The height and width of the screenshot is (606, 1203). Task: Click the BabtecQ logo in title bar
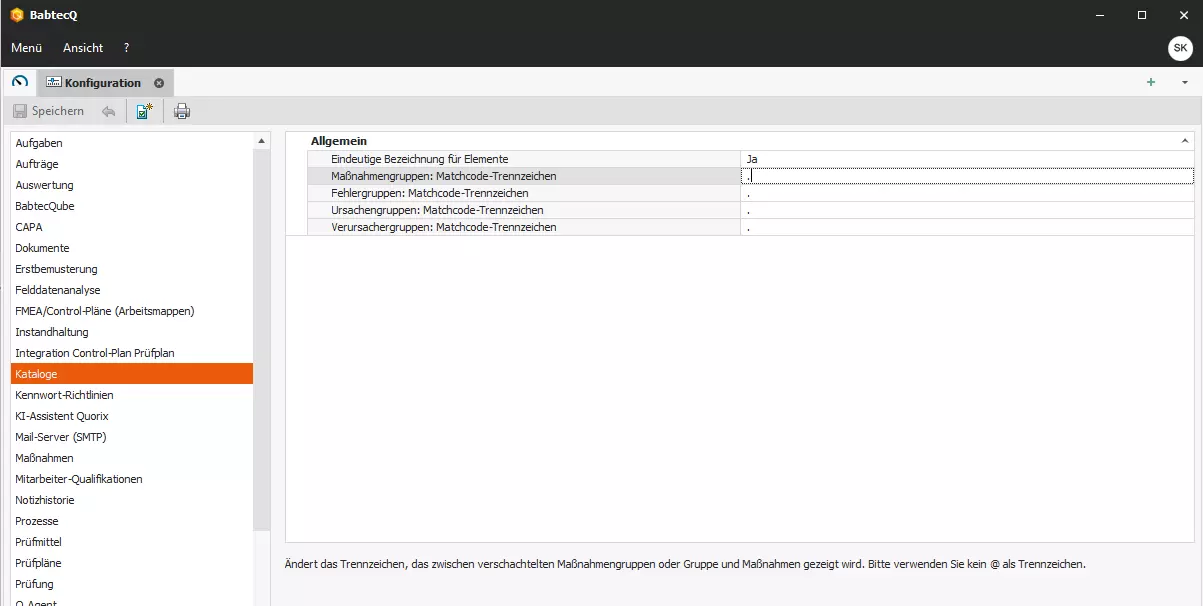coord(17,15)
